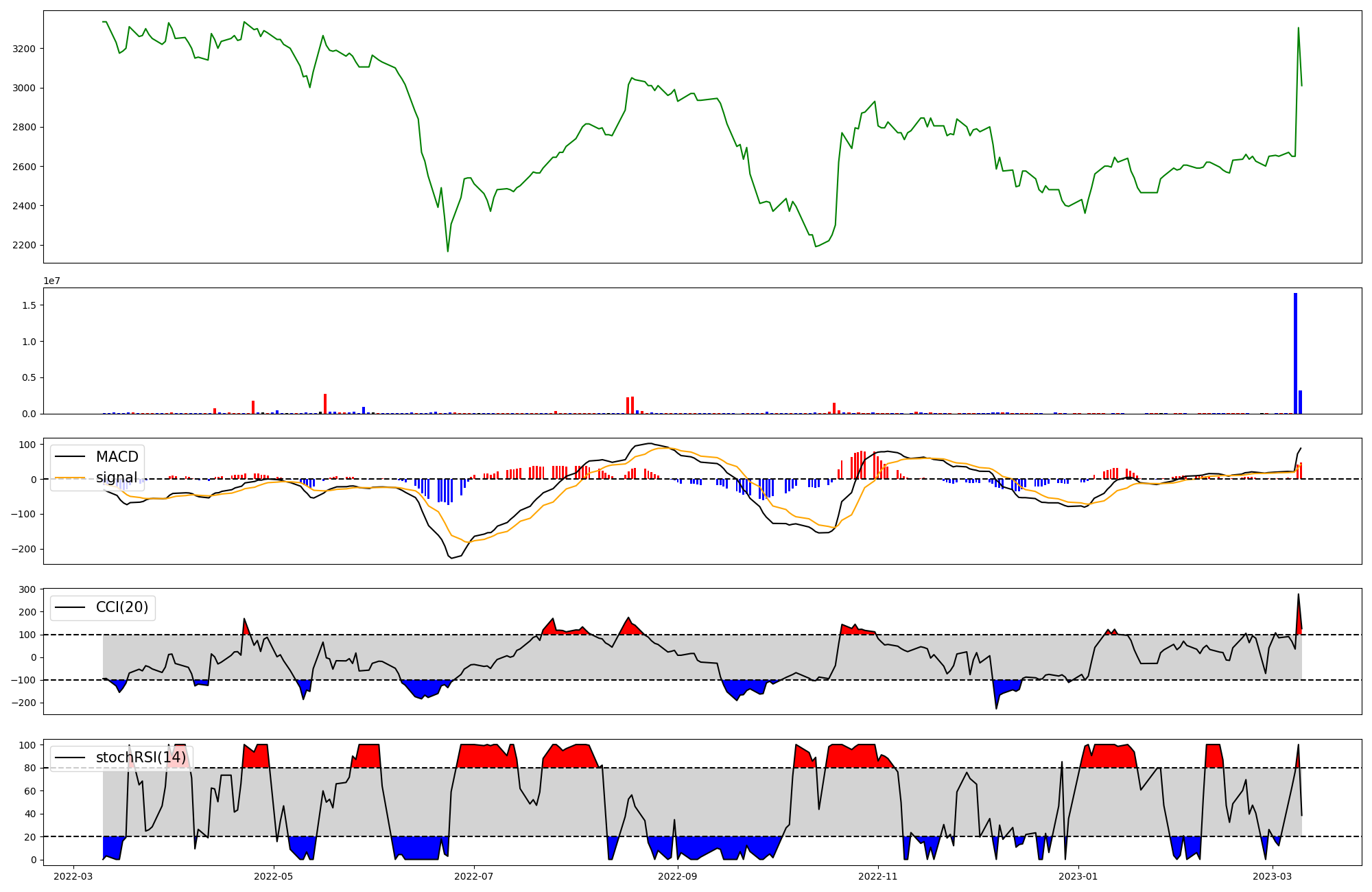
Task: Click the 2023-03 date axis label
Action: pyautogui.click(x=1273, y=876)
